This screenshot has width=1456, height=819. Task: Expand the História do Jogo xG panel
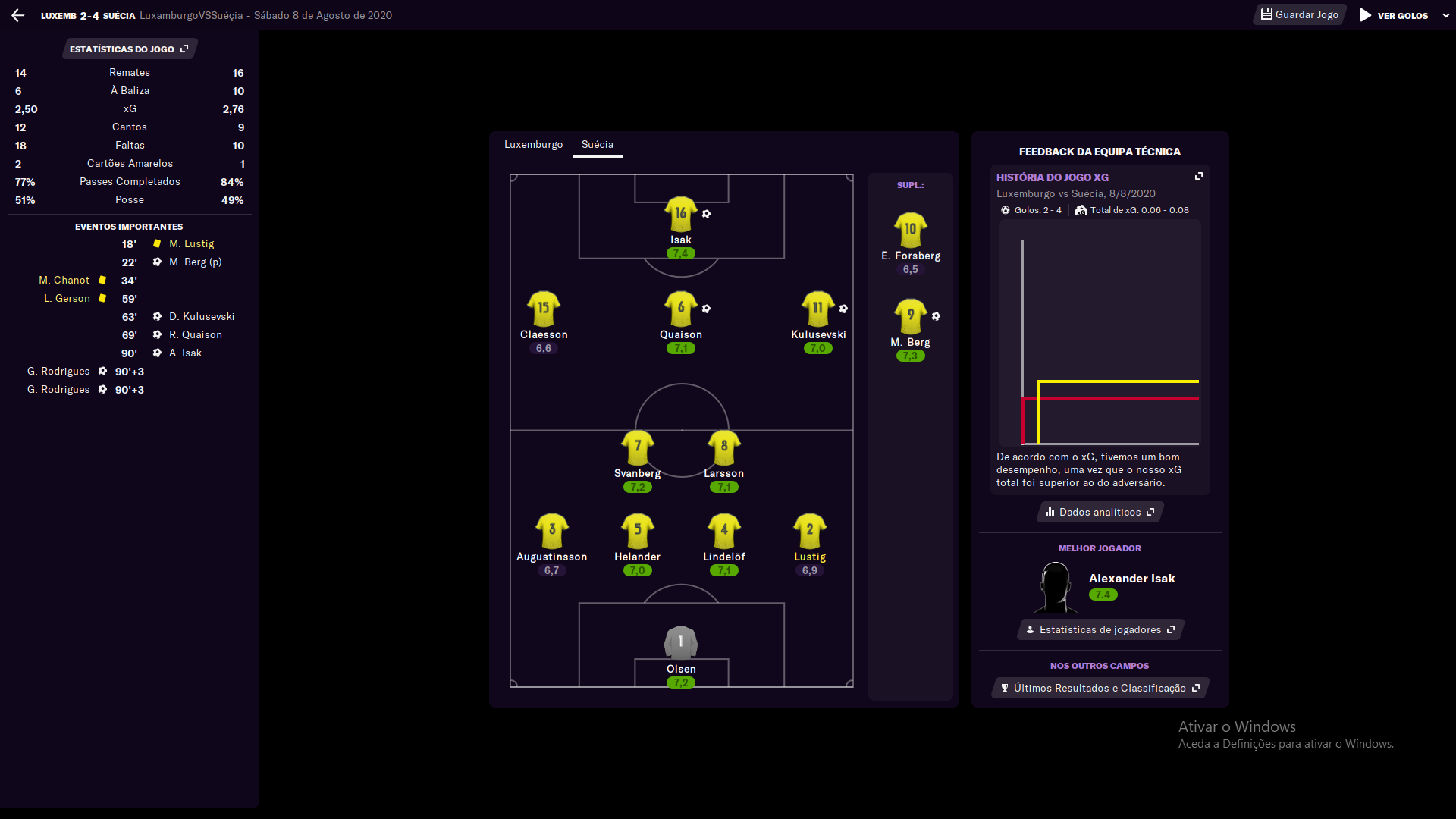(1199, 176)
